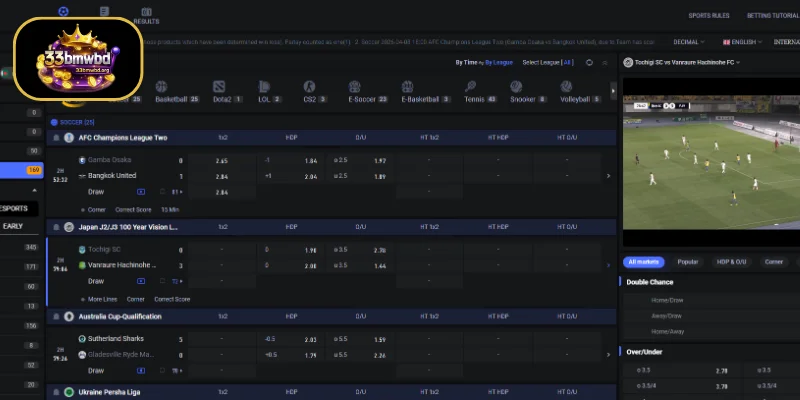Toggle favorite box in Tochigi SC Draw row

coord(162,281)
